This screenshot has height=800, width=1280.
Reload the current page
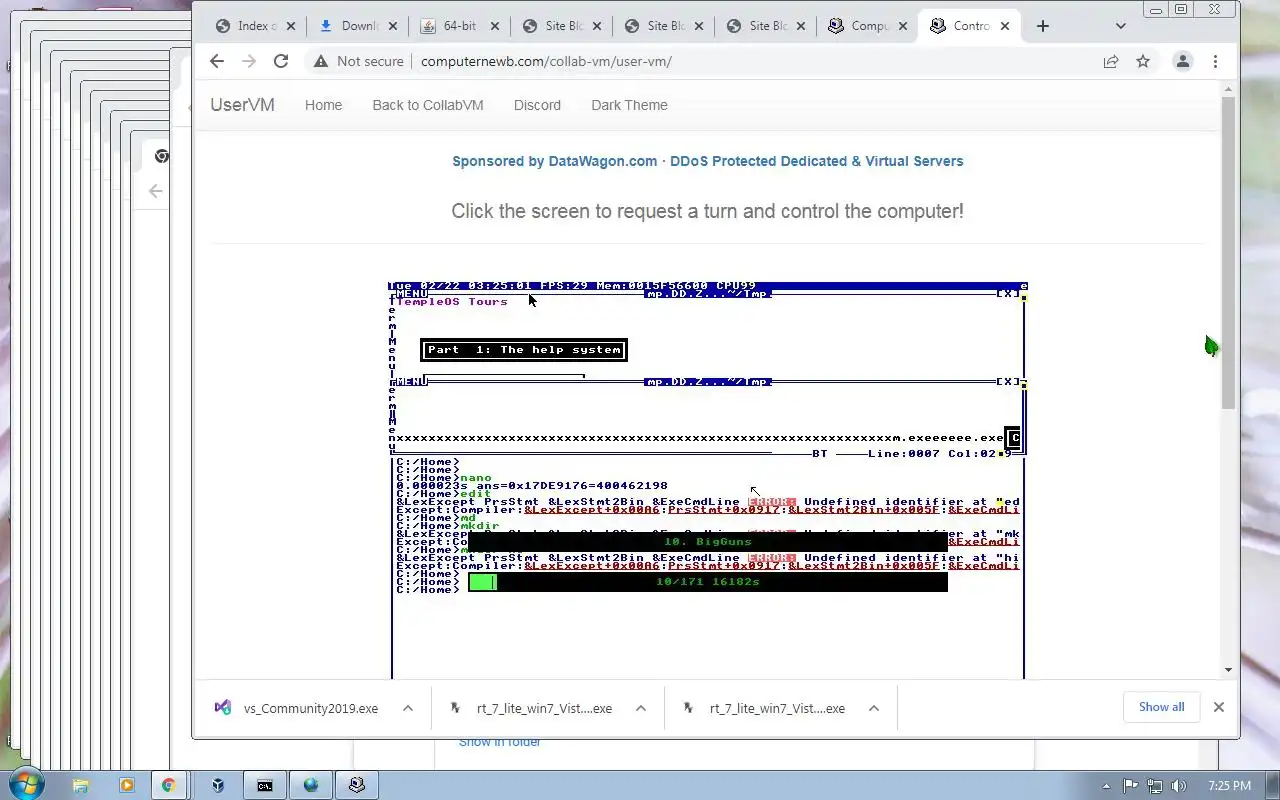(x=281, y=61)
